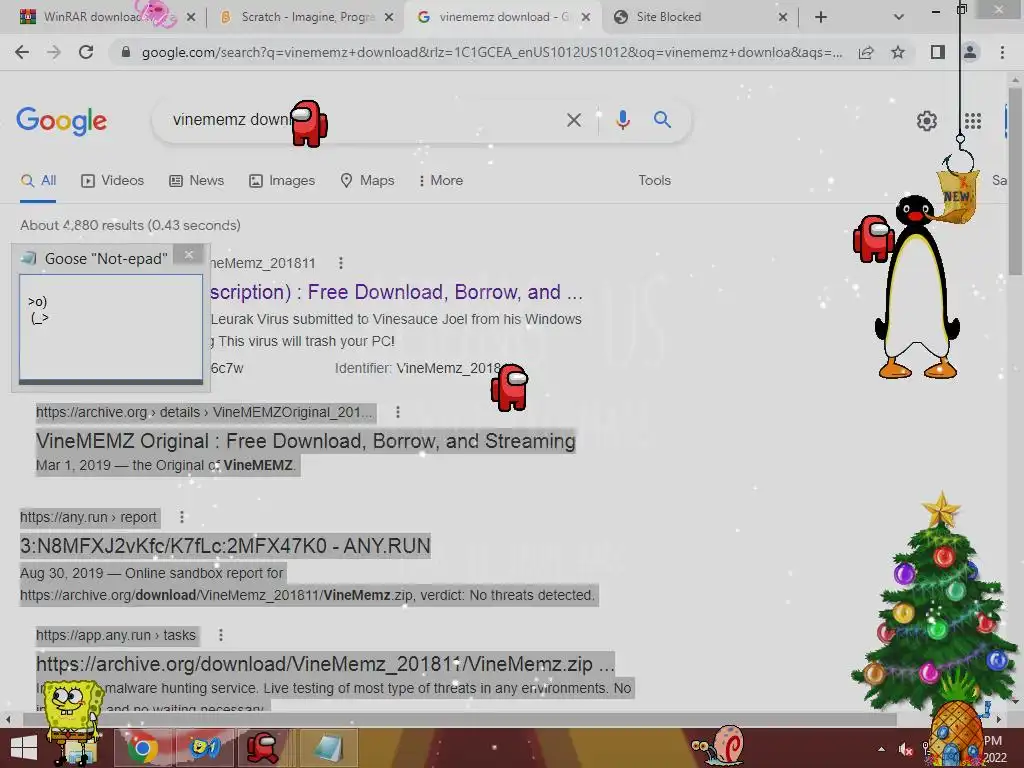The height and width of the screenshot is (768, 1024).
Task: Open options for app.any.run › tasks result
Action: click(x=221, y=635)
